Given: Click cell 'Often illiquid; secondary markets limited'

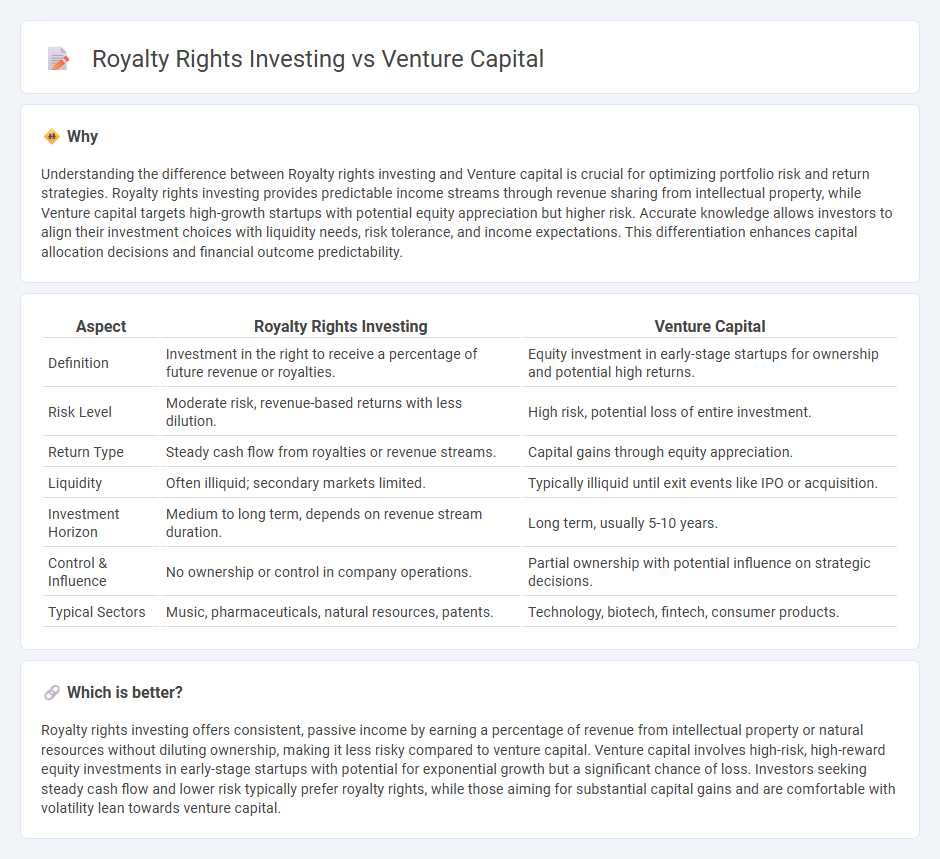Looking at the screenshot, I should [341, 483].
